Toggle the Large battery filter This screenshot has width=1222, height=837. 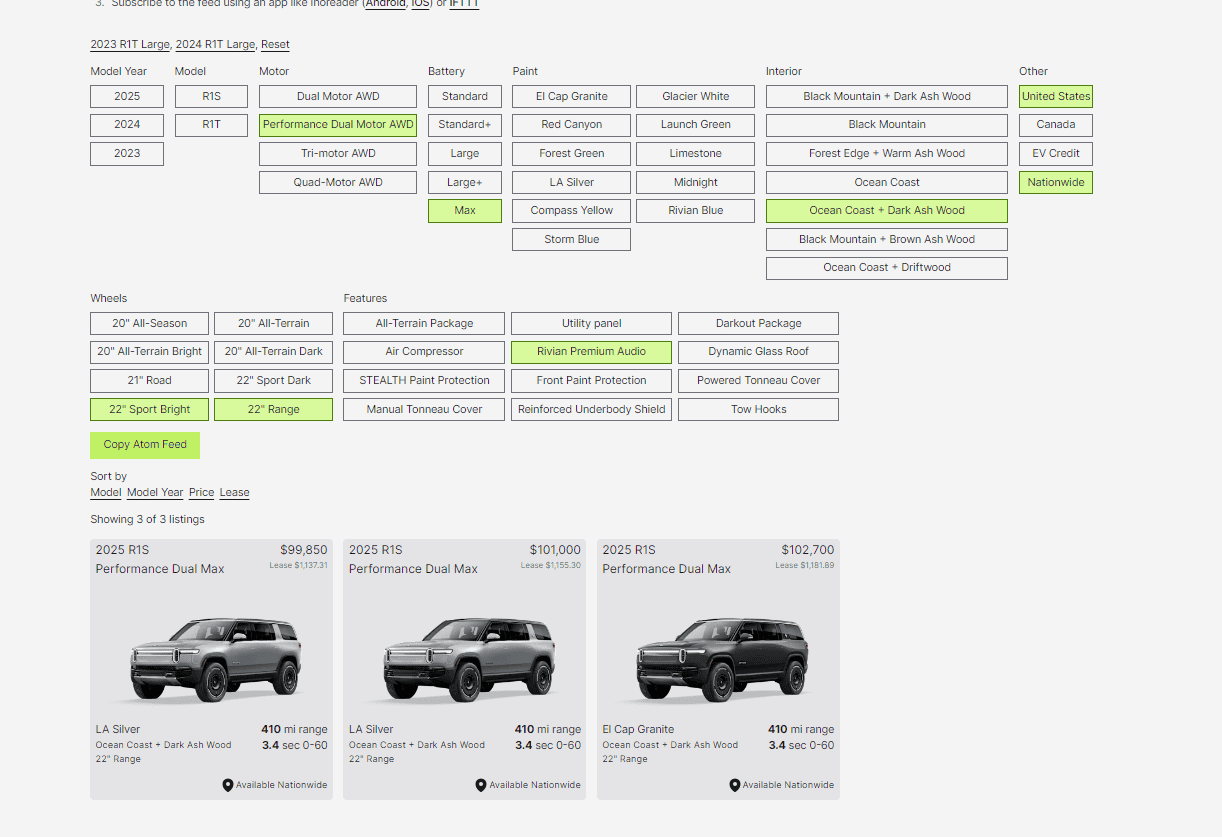click(465, 154)
